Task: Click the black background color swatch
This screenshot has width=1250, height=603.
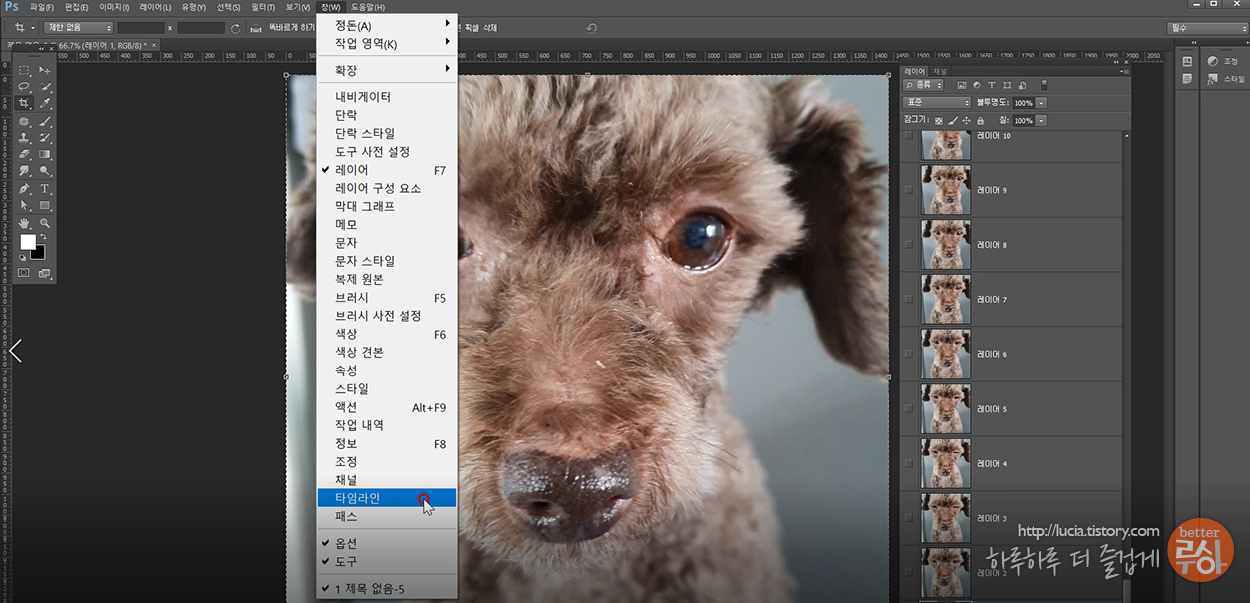Action: [x=40, y=254]
